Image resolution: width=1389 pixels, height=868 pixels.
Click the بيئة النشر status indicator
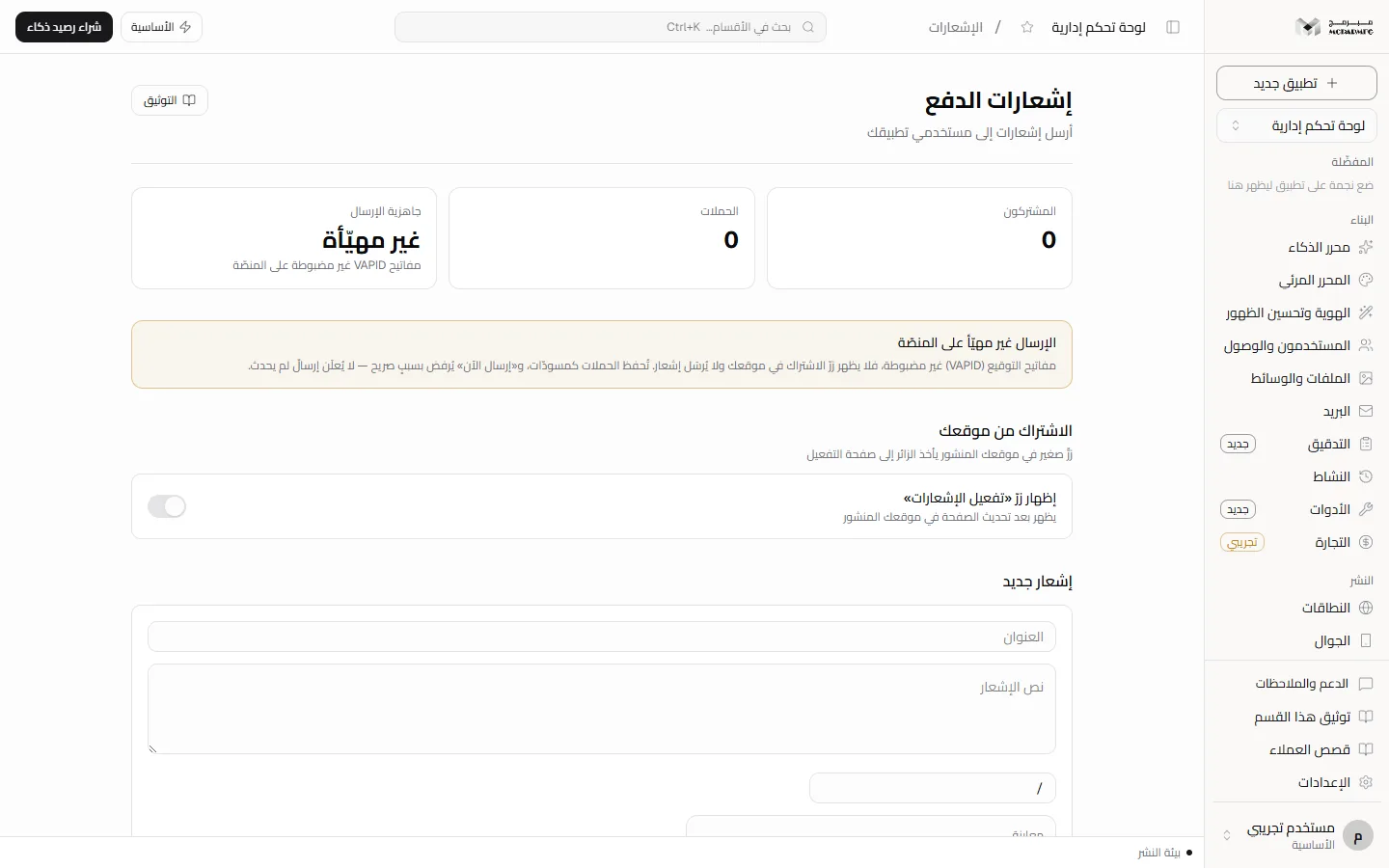tap(1165, 853)
